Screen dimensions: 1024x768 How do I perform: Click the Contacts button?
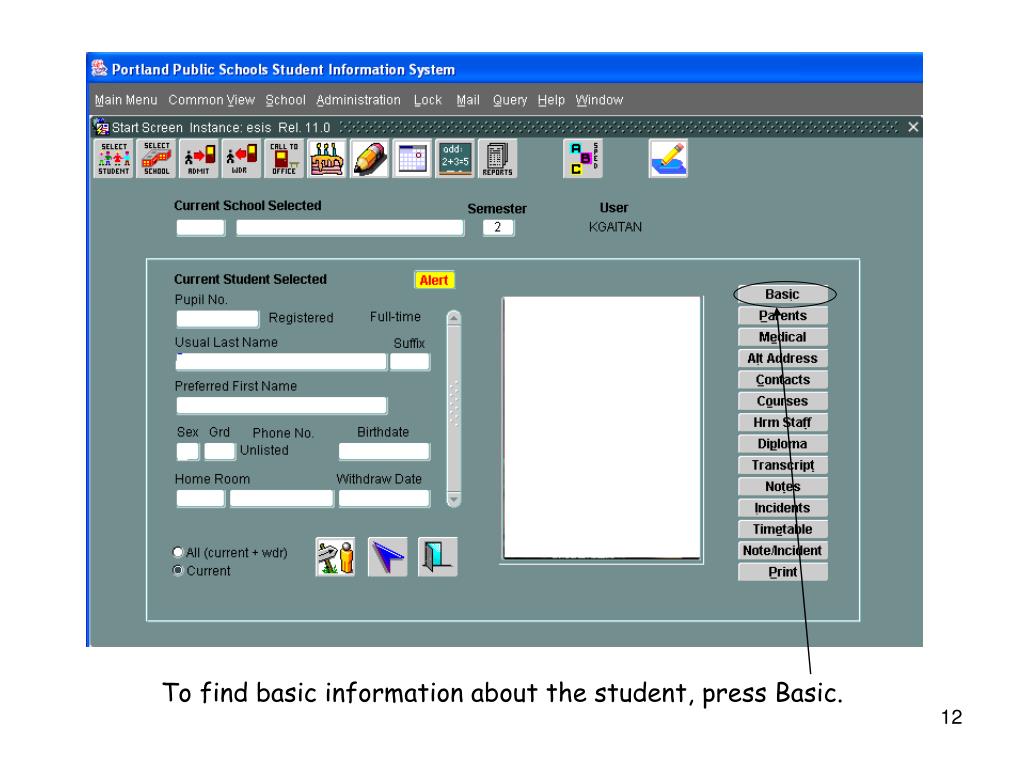[782, 380]
